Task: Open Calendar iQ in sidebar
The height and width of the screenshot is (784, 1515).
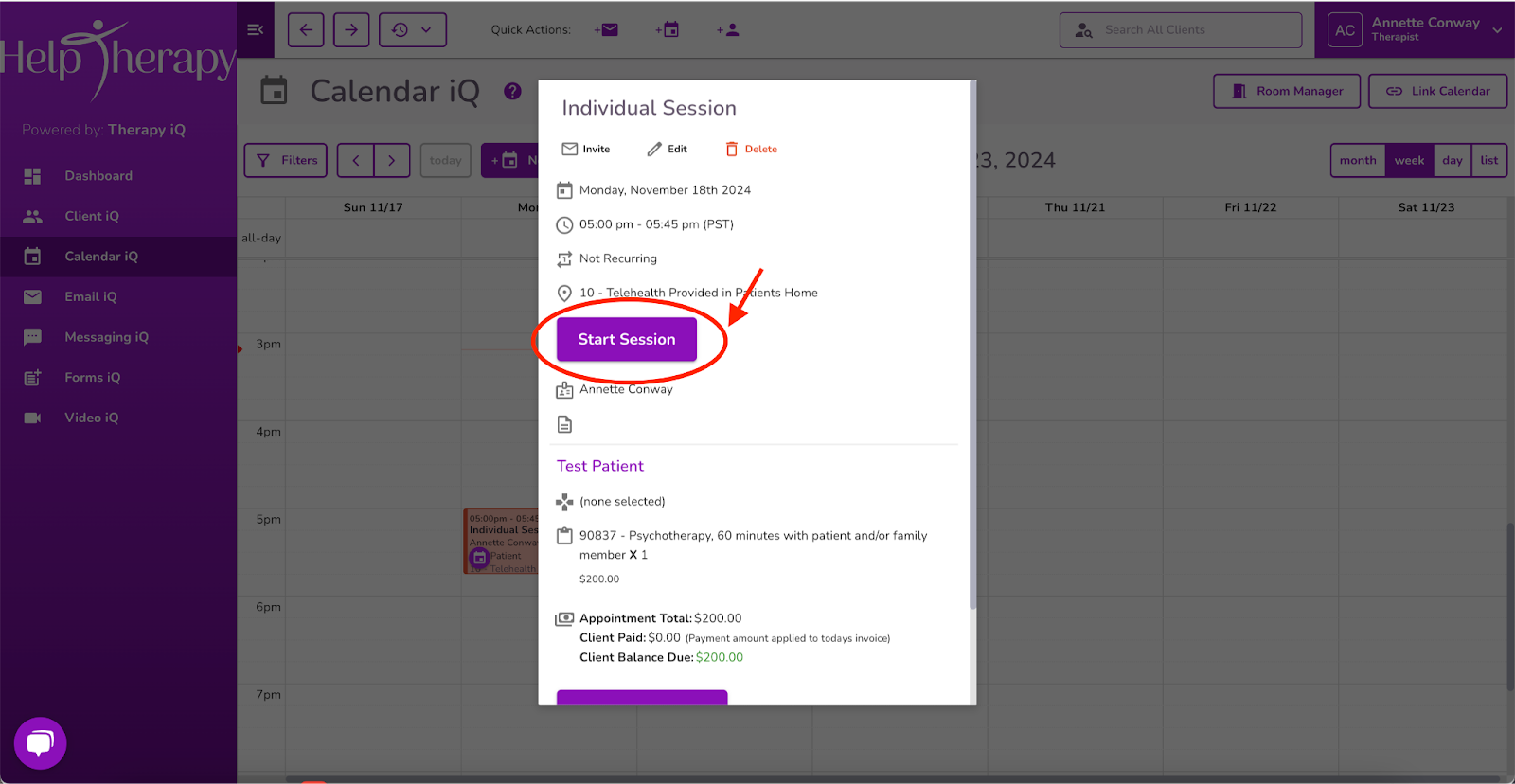Action: point(118,257)
